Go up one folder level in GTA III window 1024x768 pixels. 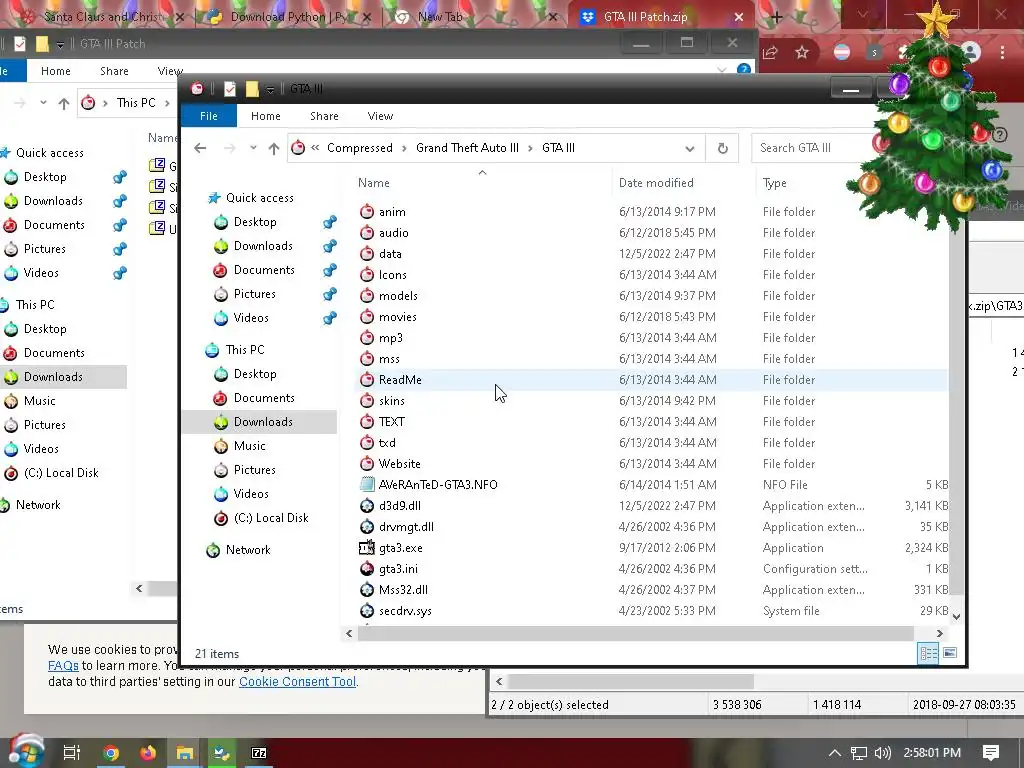point(274,148)
